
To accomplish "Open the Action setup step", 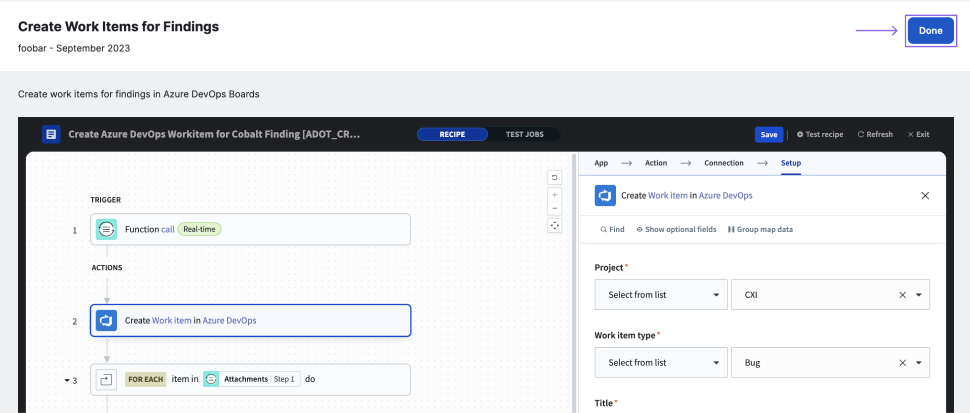I will click(x=656, y=163).
